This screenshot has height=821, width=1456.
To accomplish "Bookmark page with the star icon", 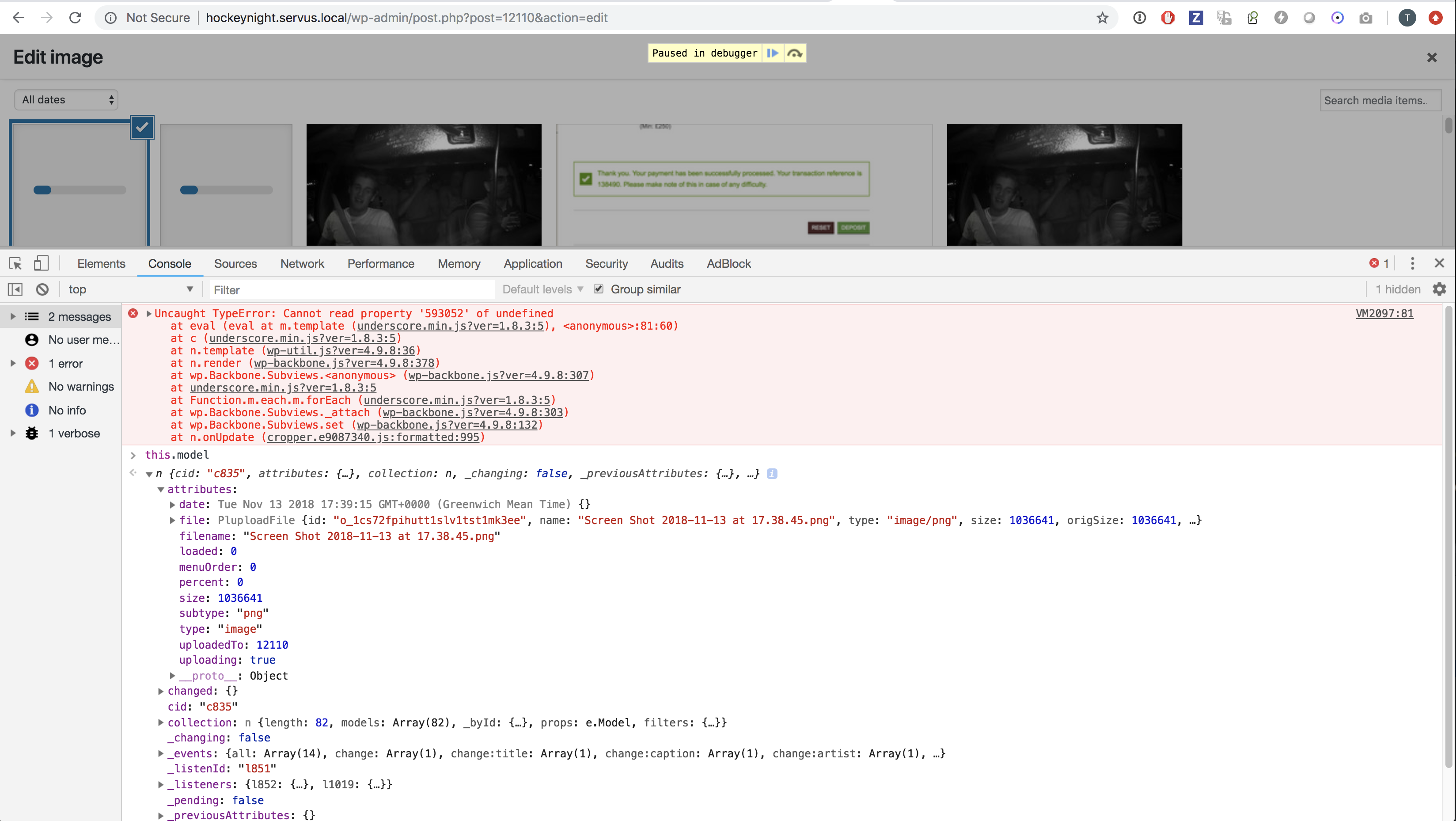I will point(1102,18).
